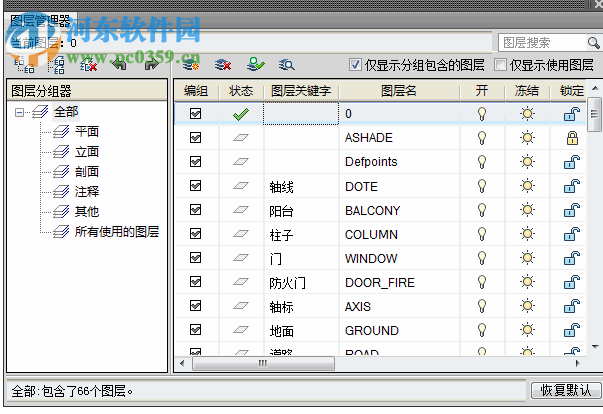603x414 pixels.
Task: Click the new layer group icon
Action: (25, 65)
